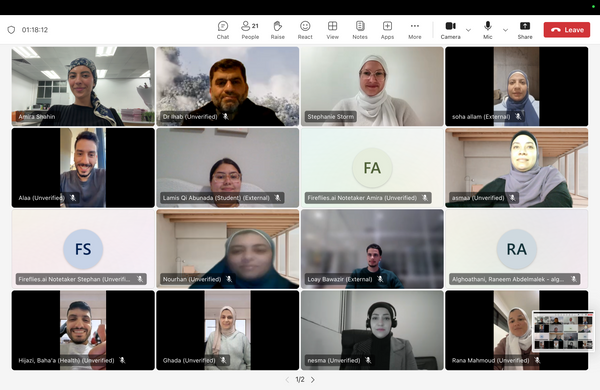This screenshot has width=600, height=390.
Task: Select Loay Bawazir's video tile
Action: click(x=372, y=249)
